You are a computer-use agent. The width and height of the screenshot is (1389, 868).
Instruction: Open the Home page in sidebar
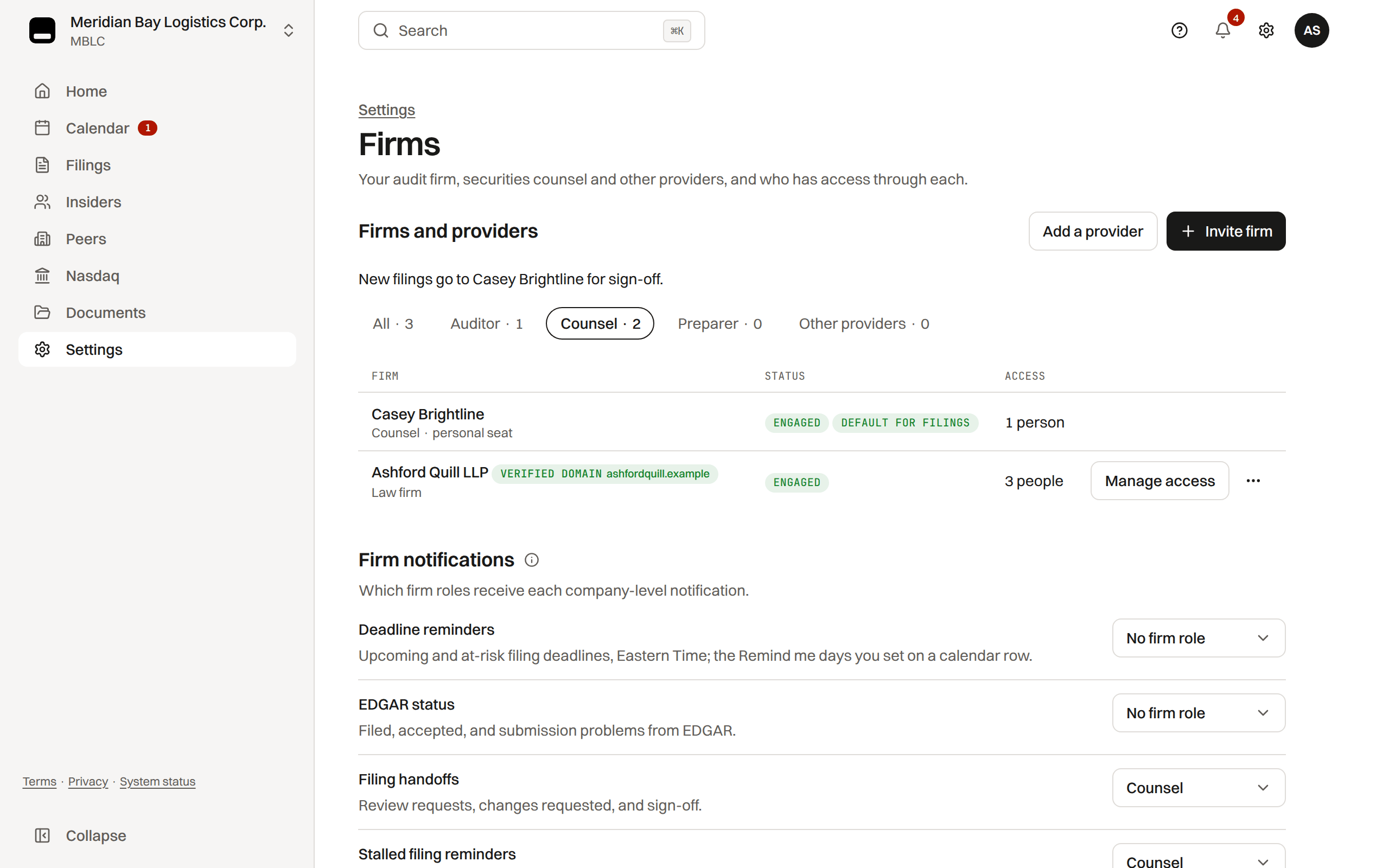pos(157,91)
